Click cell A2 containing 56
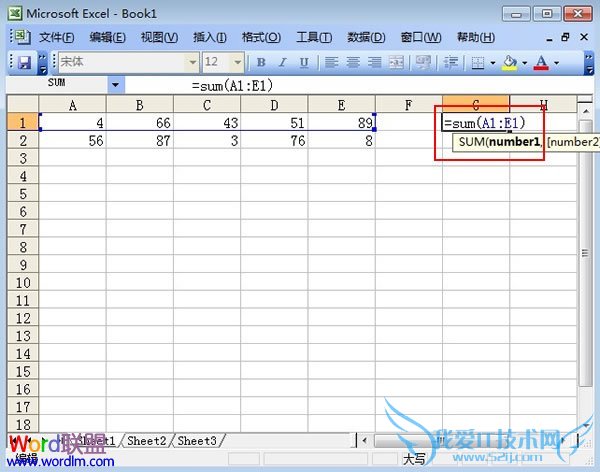Viewport: 600px width, 472px height. pyautogui.click(x=72, y=140)
